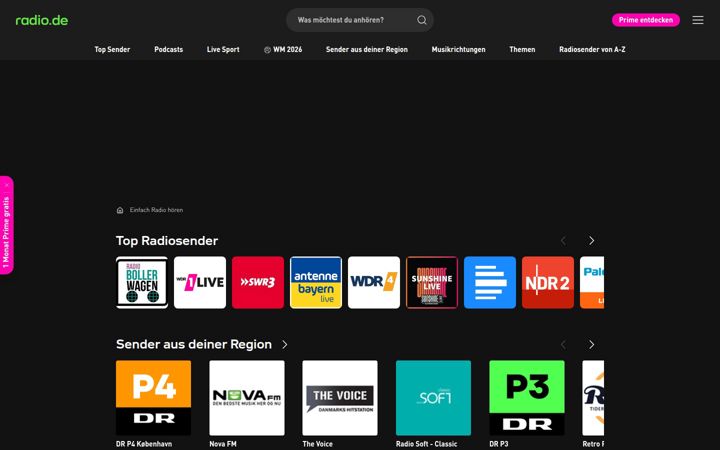Open the DR P4 København logo
The width and height of the screenshot is (720, 450).
click(x=153, y=398)
